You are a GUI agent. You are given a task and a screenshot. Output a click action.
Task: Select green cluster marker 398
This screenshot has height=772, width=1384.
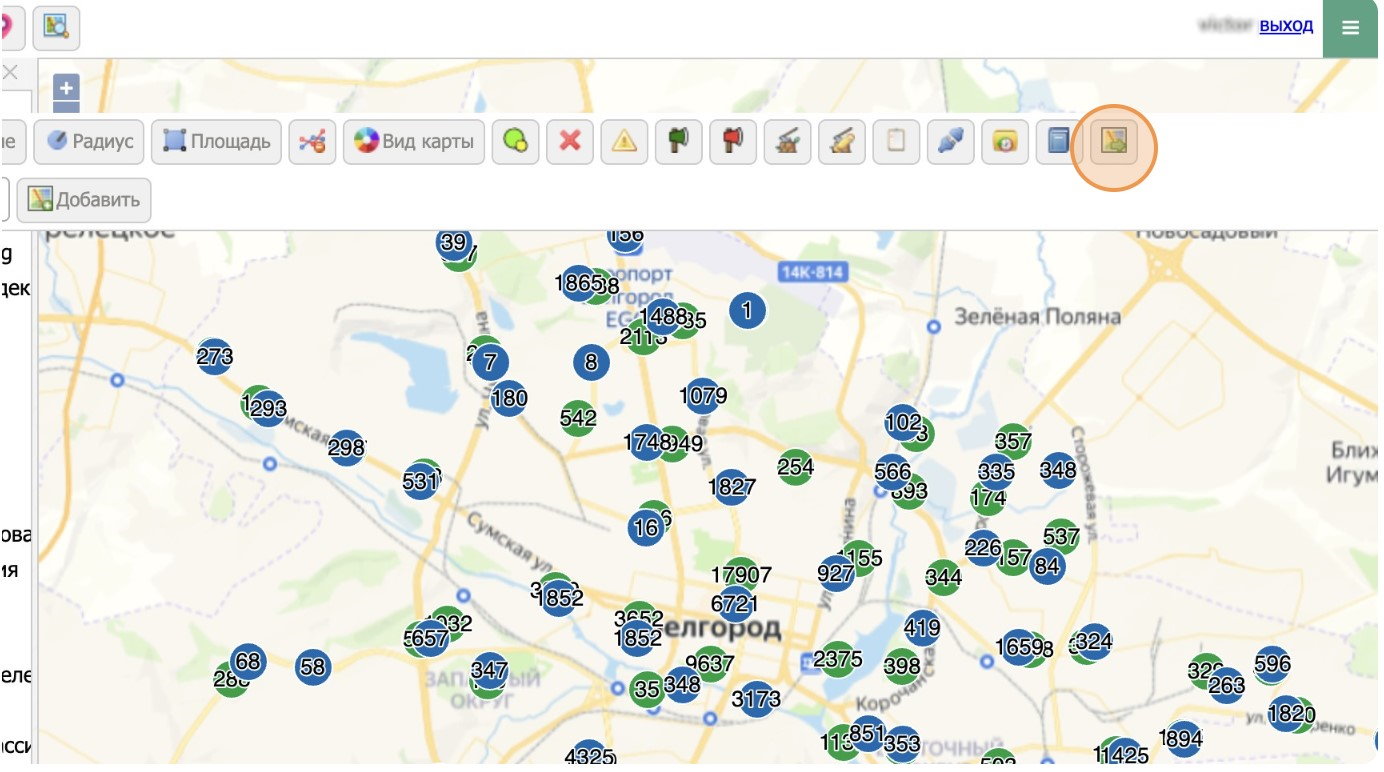coord(902,666)
